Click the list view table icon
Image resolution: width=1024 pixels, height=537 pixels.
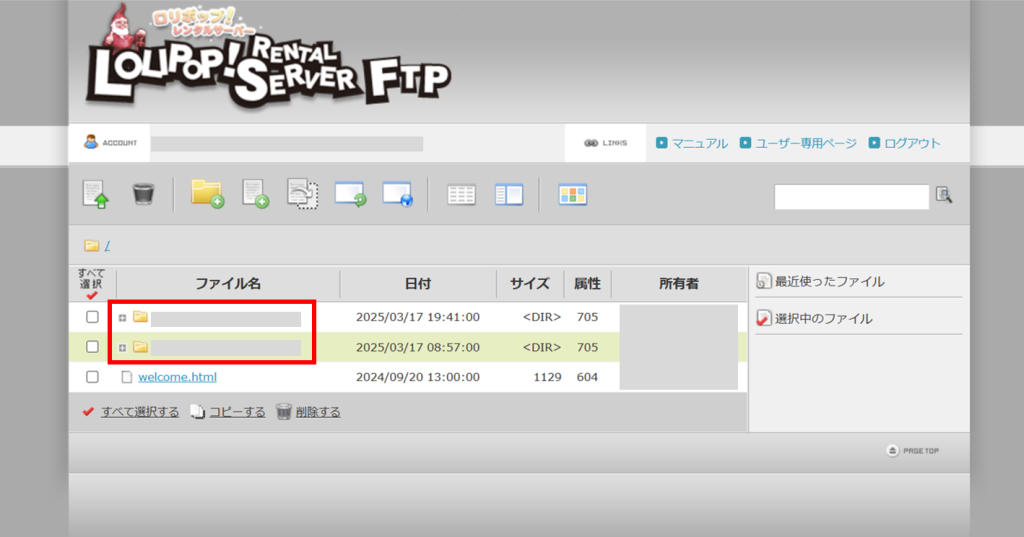coord(461,195)
